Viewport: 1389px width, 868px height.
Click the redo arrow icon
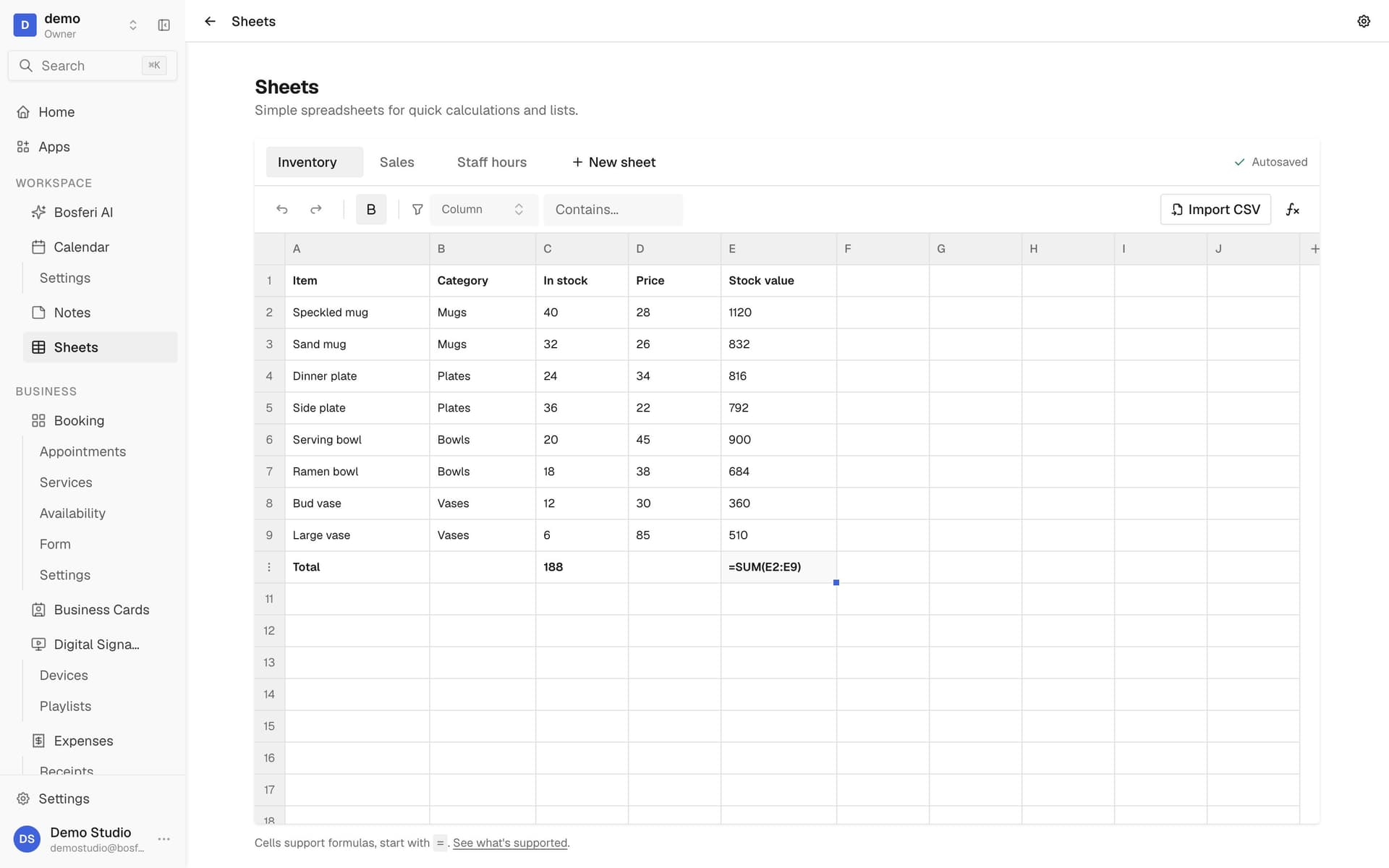coord(316,210)
